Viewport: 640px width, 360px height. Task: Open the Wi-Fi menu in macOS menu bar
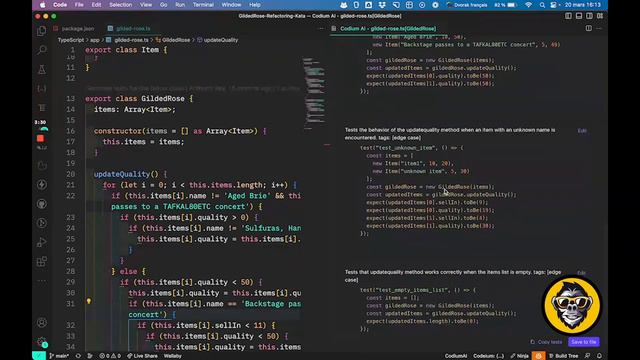529,5
